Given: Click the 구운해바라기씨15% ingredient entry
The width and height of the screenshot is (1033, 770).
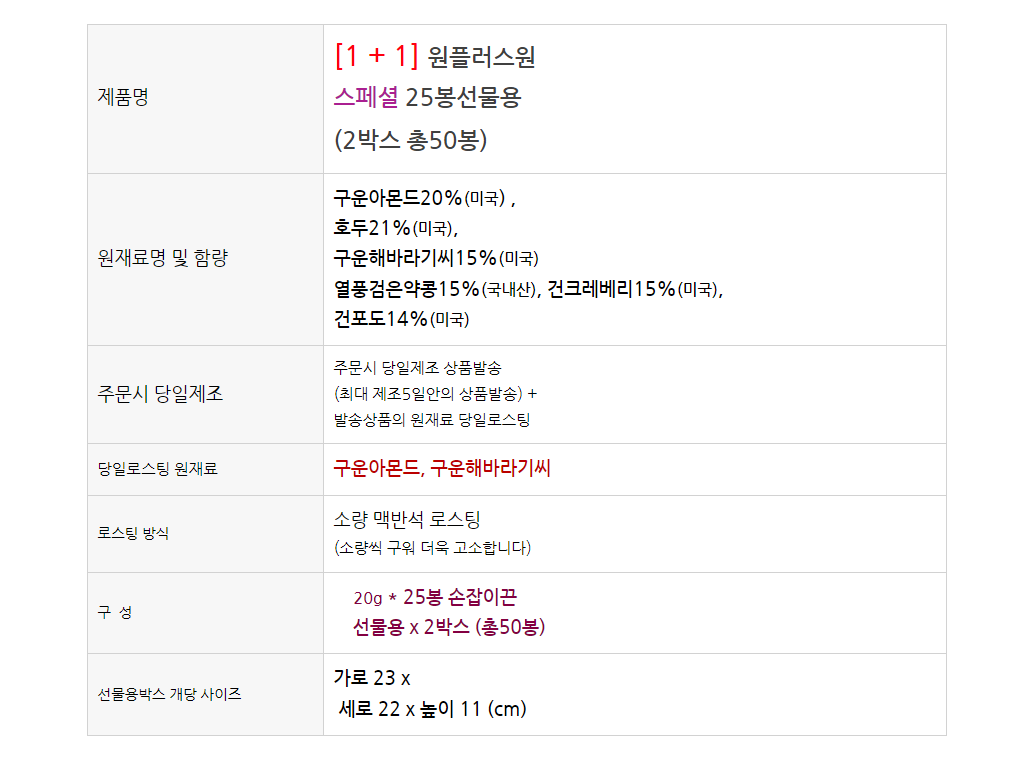Looking at the screenshot, I should click(x=415, y=258).
